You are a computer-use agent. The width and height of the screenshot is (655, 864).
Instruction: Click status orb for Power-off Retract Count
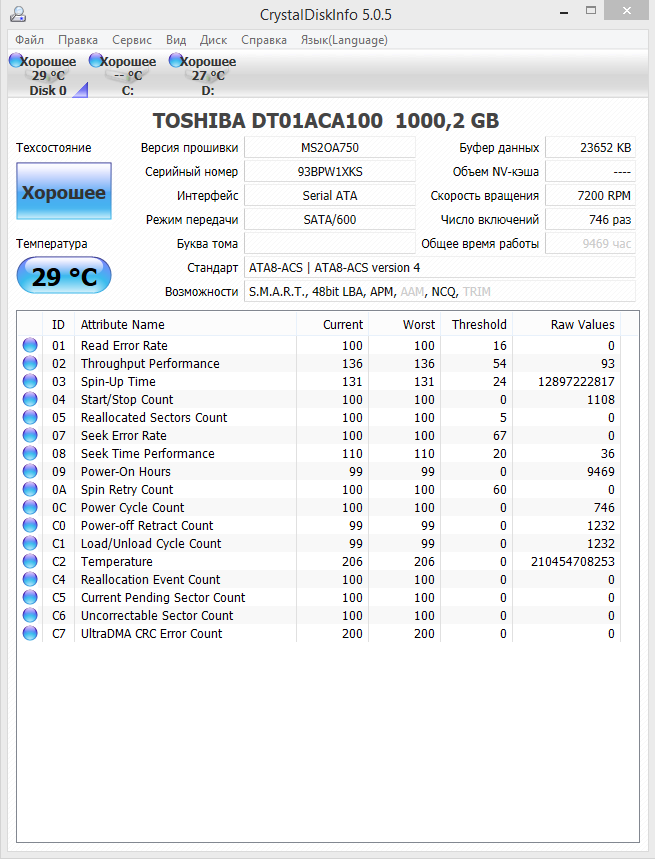click(x=30, y=525)
